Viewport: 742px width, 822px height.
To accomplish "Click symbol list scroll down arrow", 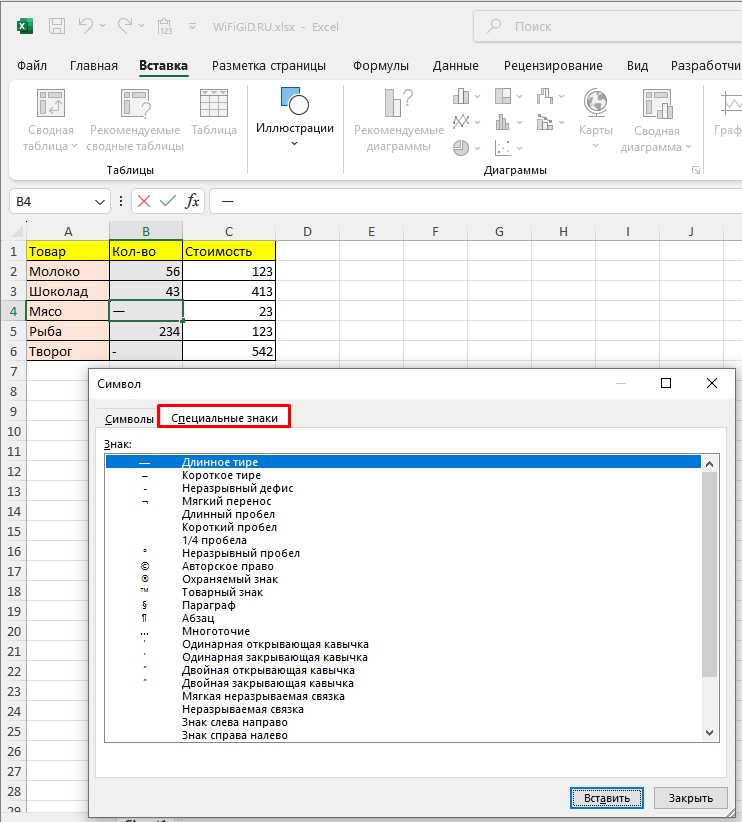I will point(709,733).
